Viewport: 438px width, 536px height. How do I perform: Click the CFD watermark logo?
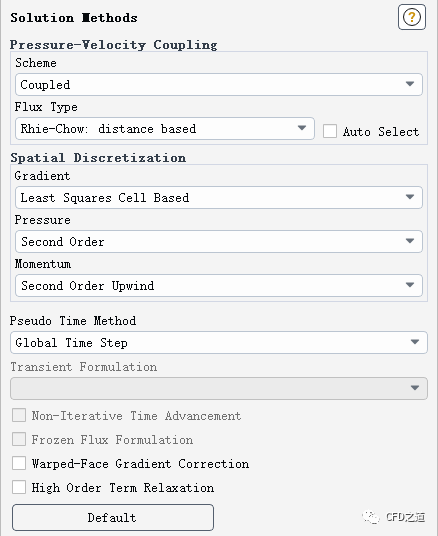(x=394, y=517)
